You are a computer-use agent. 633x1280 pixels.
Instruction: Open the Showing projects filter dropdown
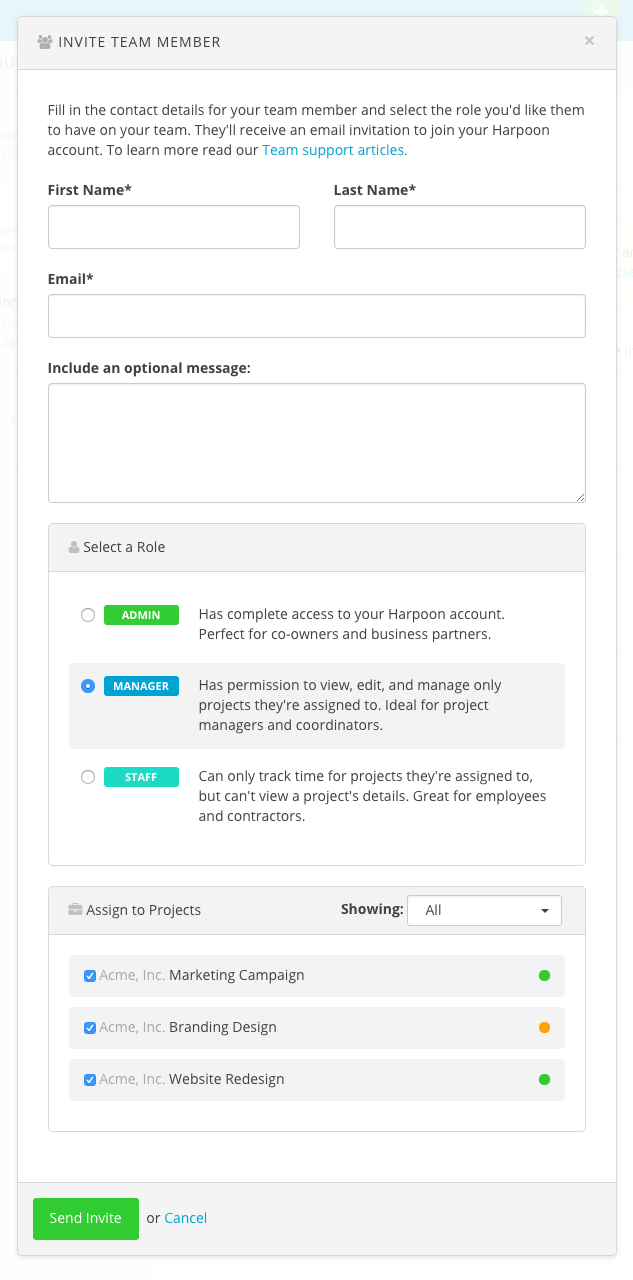(x=484, y=910)
